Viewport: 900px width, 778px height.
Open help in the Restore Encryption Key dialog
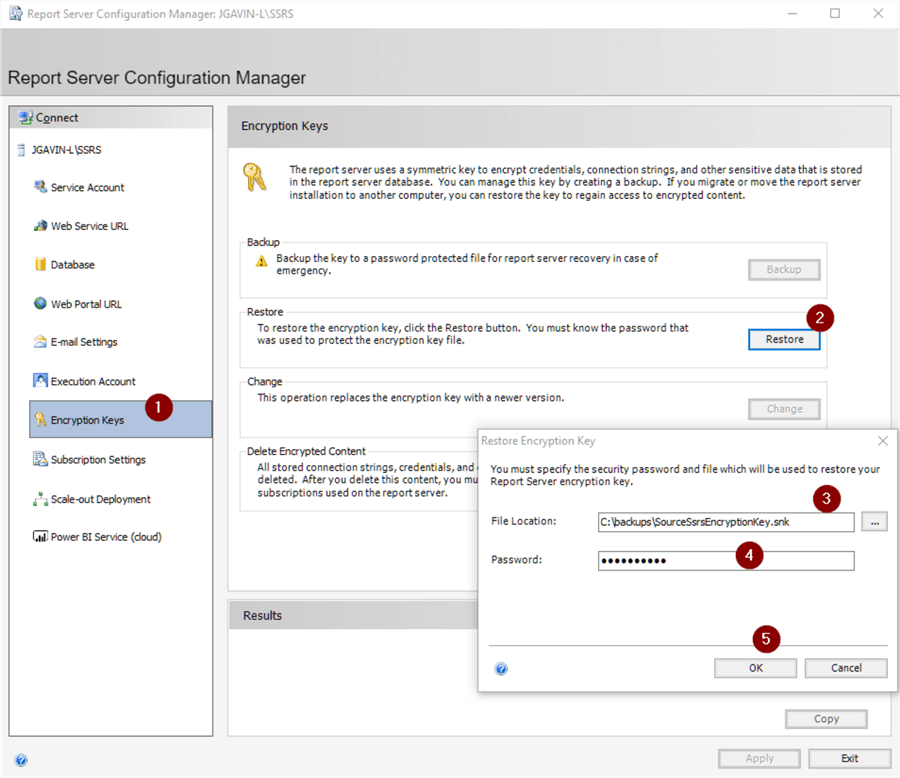pos(501,668)
